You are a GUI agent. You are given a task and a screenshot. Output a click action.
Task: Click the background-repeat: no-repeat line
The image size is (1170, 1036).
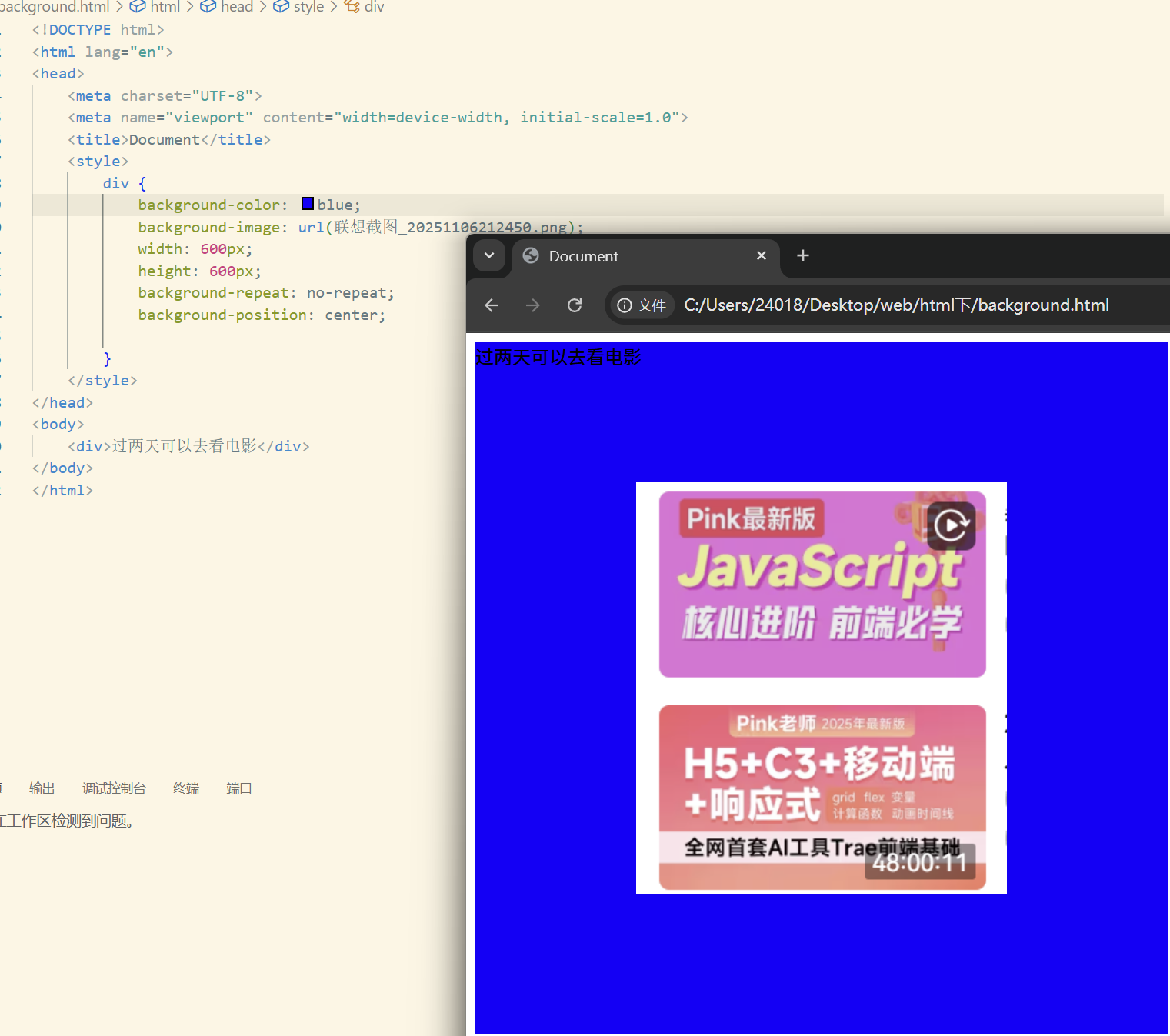(x=266, y=293)
